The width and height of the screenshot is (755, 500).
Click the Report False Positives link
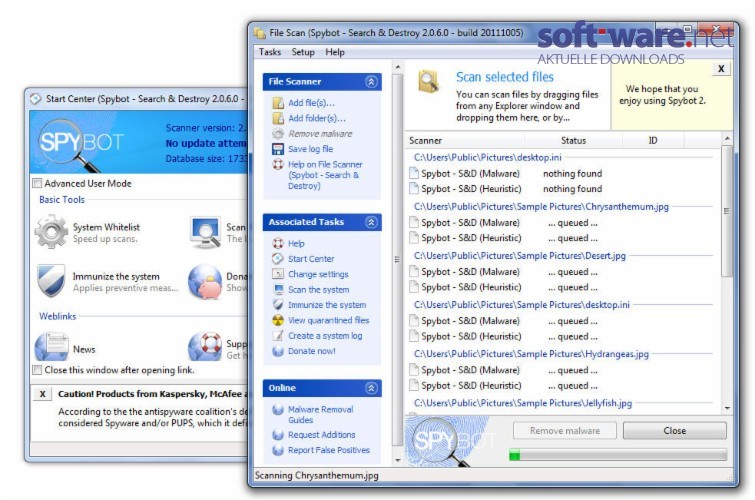[328, 450]
